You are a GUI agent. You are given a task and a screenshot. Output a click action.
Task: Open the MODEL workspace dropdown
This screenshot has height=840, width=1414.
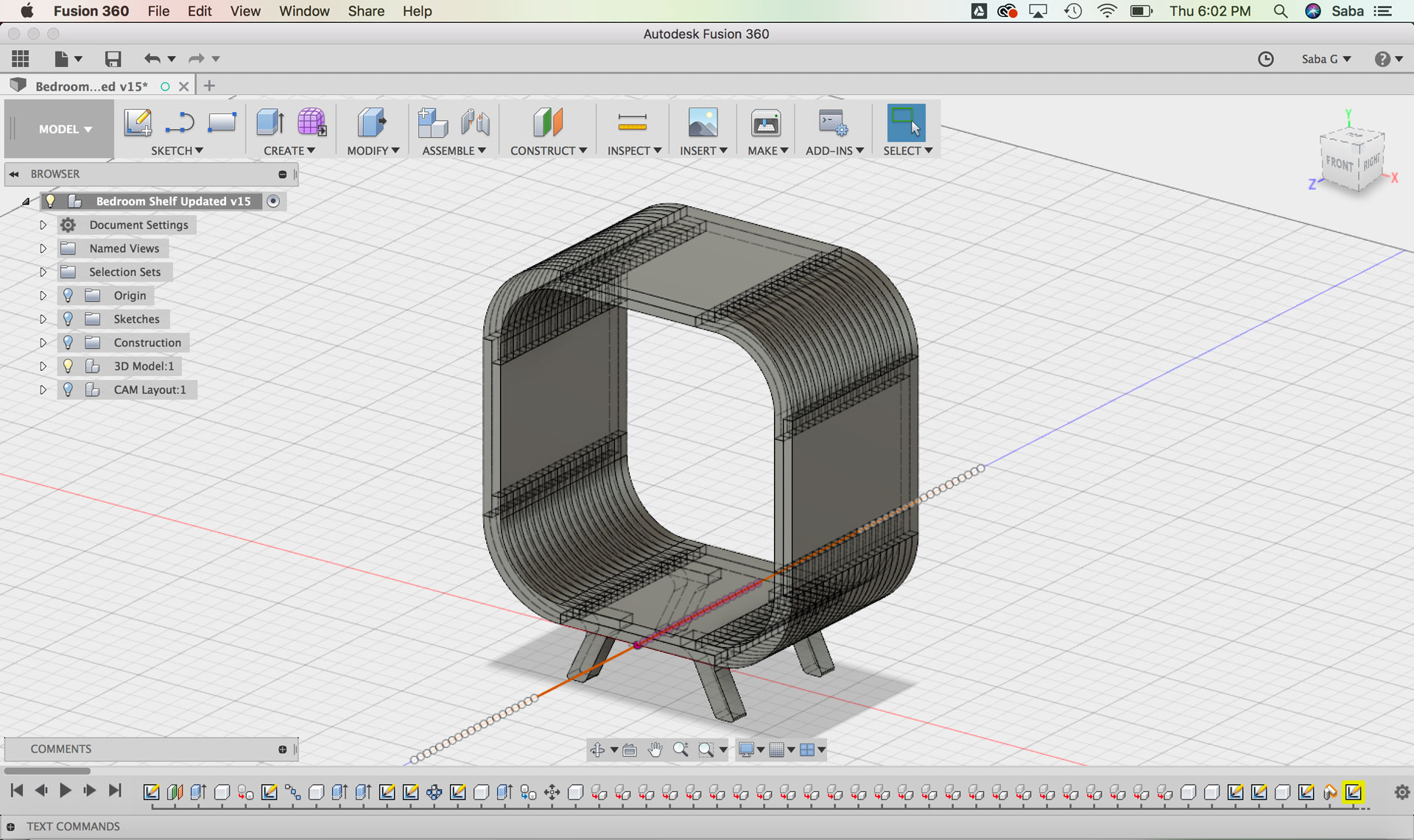pyautogui.click(x=65, y=129)
